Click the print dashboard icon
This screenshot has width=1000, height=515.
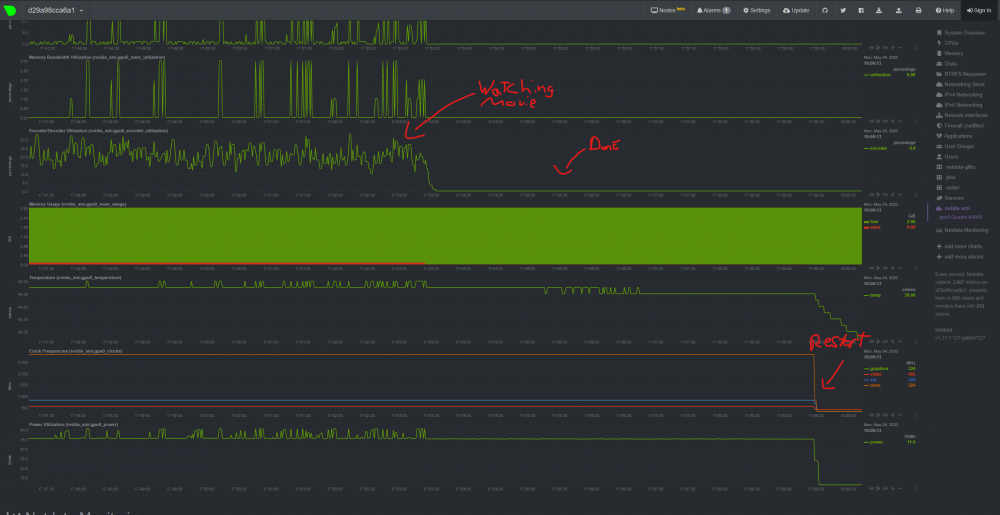click(x=918, y=10)
